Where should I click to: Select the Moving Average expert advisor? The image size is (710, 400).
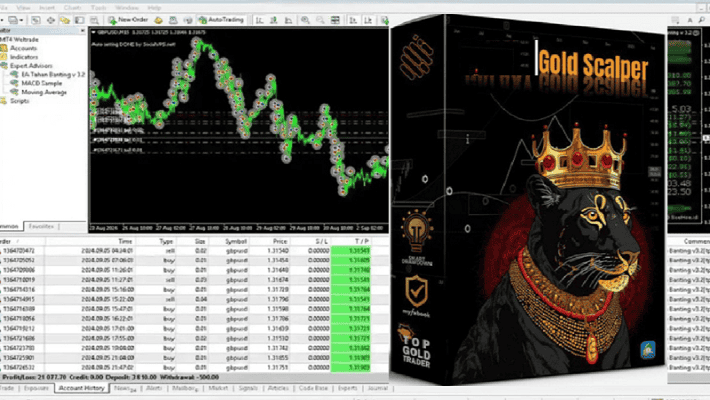point(44,92)
